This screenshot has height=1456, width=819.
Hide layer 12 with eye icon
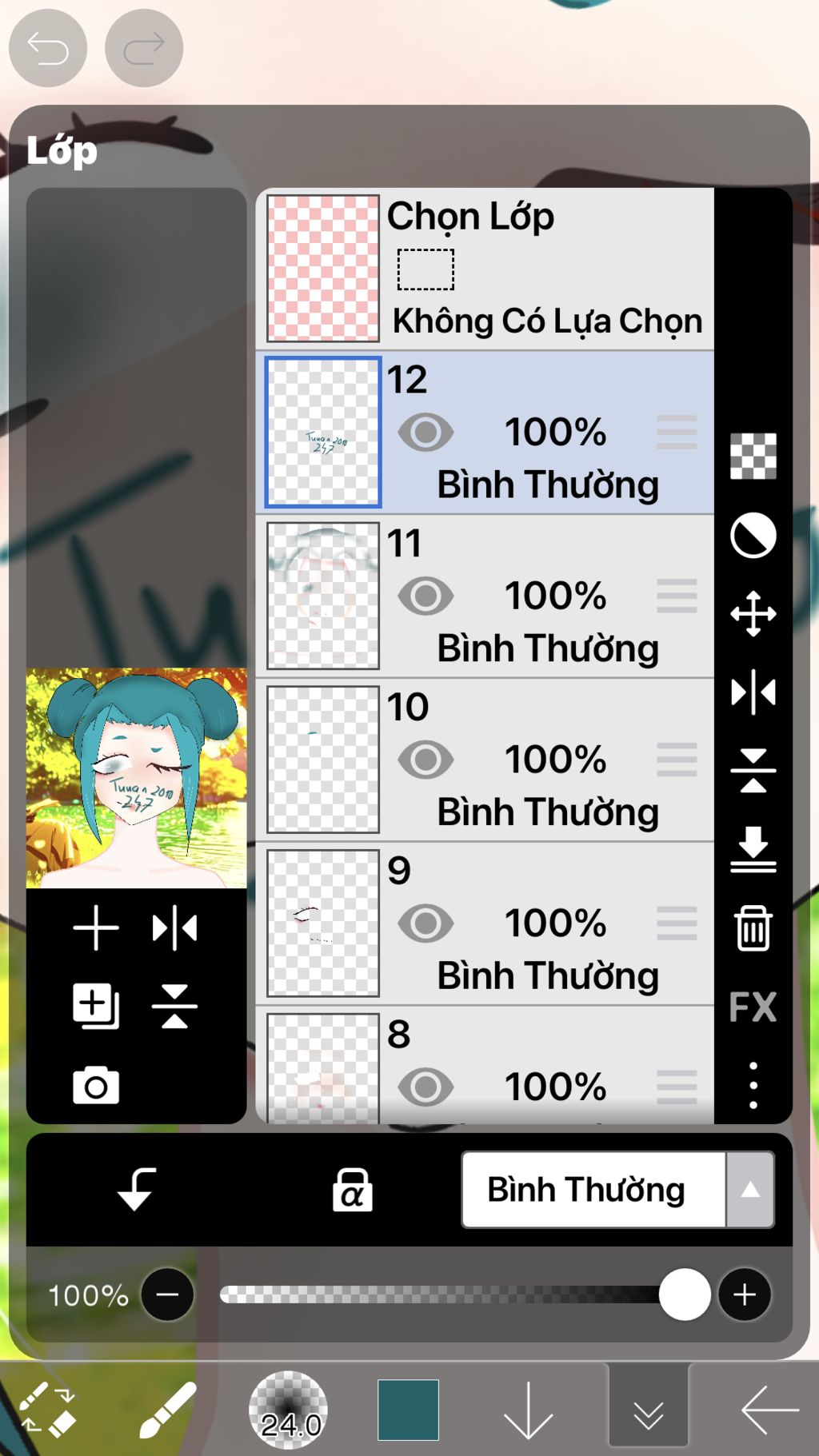pyautogui.click(x=425, y=433)
